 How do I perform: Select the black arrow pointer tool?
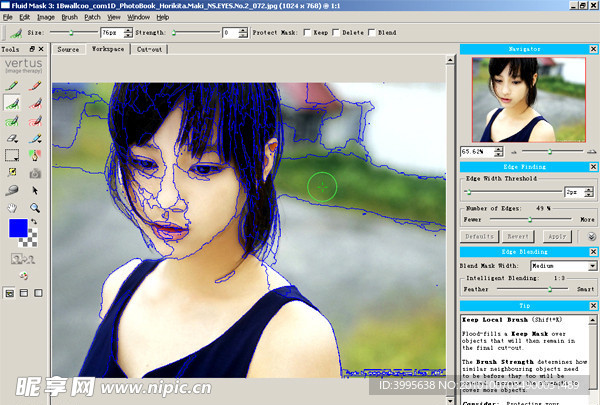(x=35, y=190)
